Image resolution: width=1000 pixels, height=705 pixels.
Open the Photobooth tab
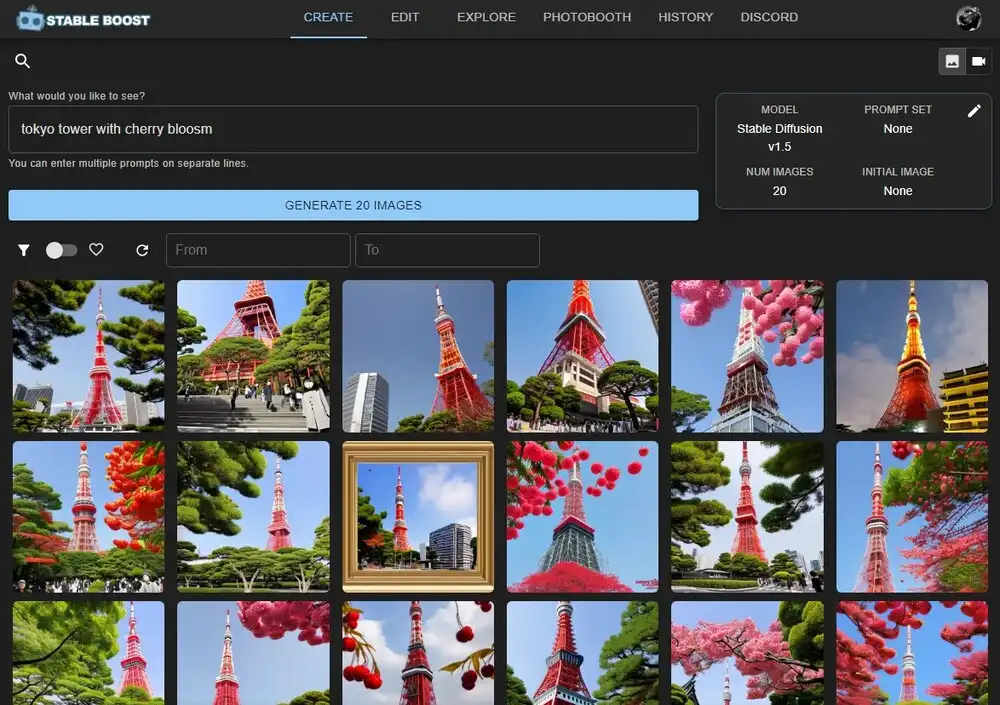[587, 17]
